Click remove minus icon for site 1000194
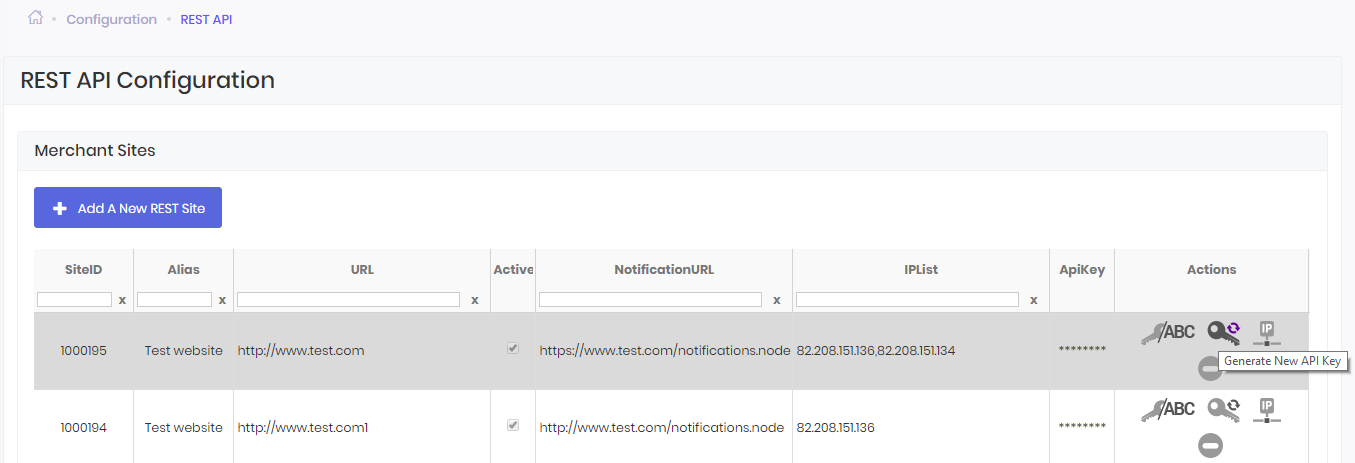1355x463 pixels. (1211, 445)
